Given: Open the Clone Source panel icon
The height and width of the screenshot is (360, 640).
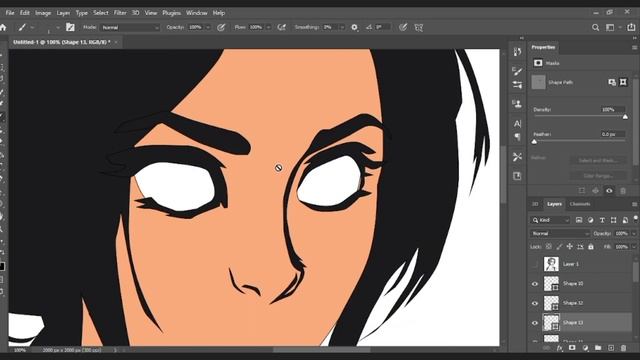Looking at the screenshot, I should 517,104.
